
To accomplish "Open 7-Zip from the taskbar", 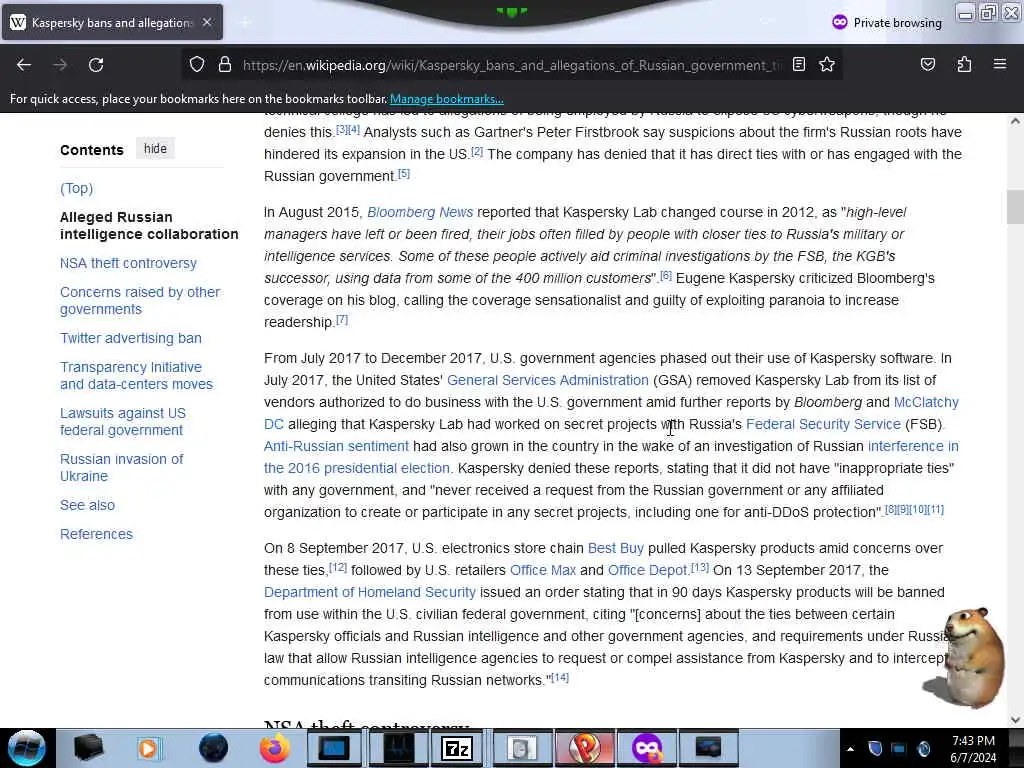I will tap(456, 748).
